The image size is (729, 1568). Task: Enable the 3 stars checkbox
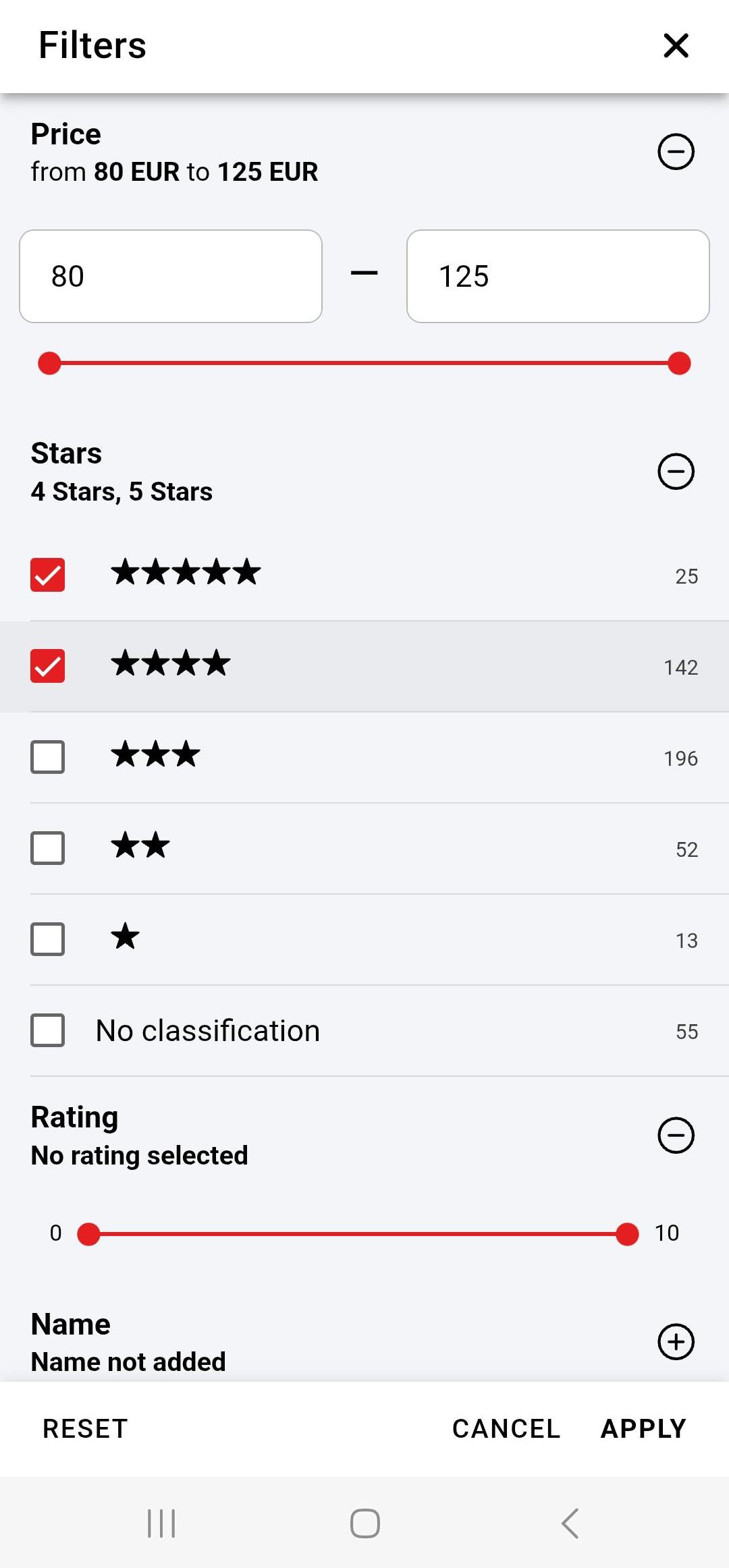pos(48,757)
